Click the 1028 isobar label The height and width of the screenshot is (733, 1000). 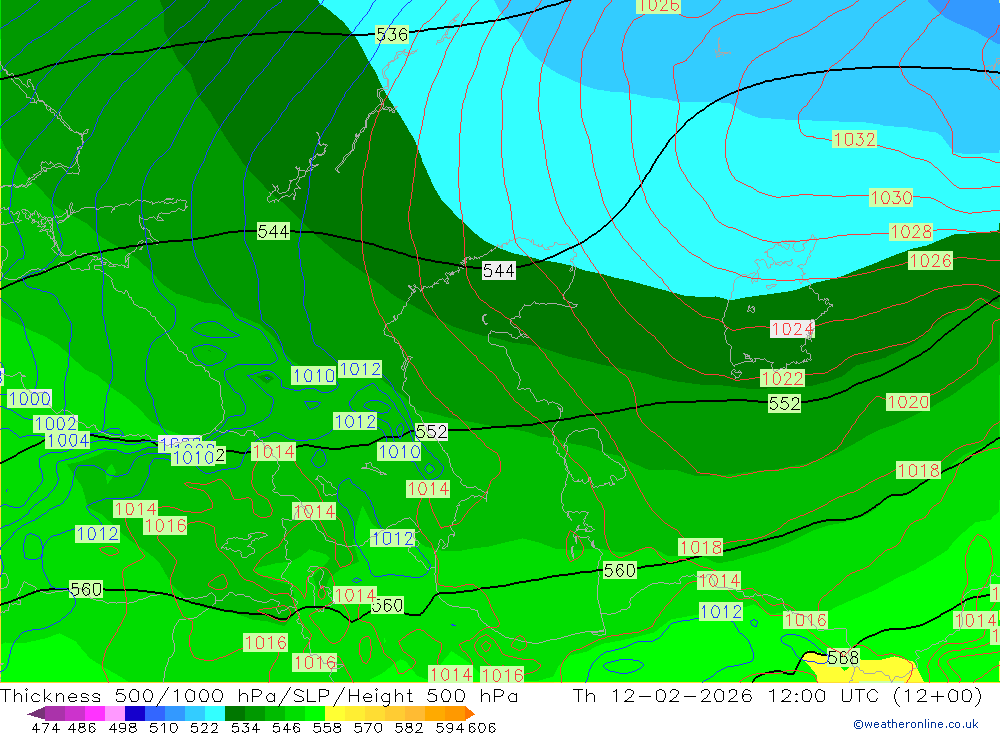911,232
